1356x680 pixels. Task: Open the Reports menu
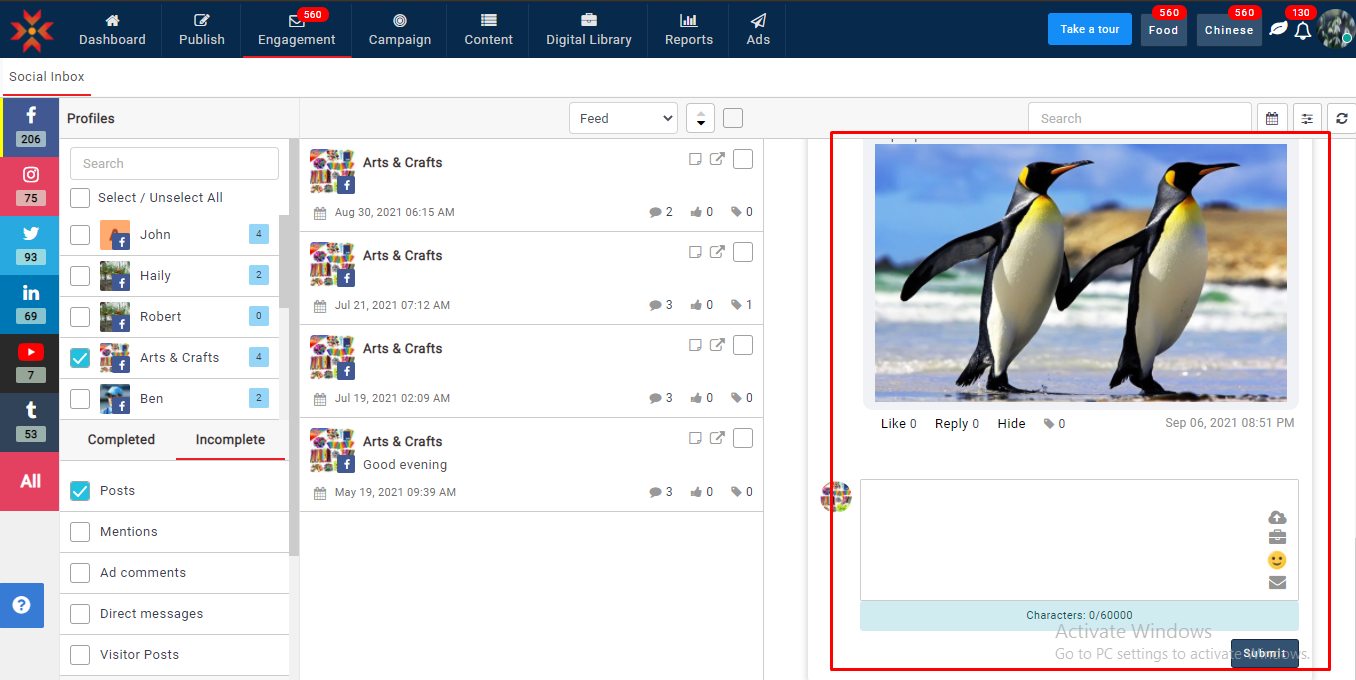click(689, 29)
